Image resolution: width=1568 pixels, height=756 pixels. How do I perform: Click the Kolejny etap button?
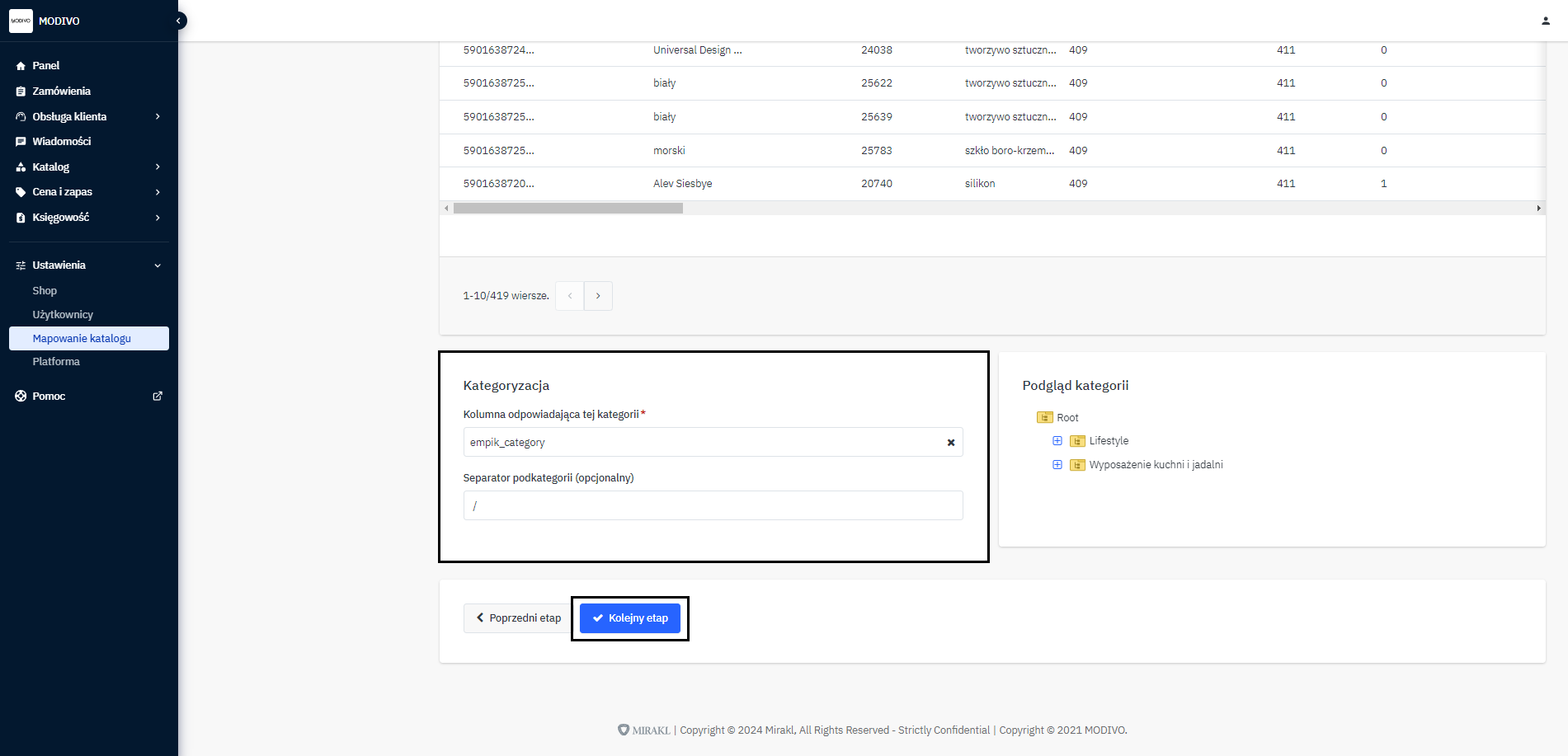[x=630, y=618]
